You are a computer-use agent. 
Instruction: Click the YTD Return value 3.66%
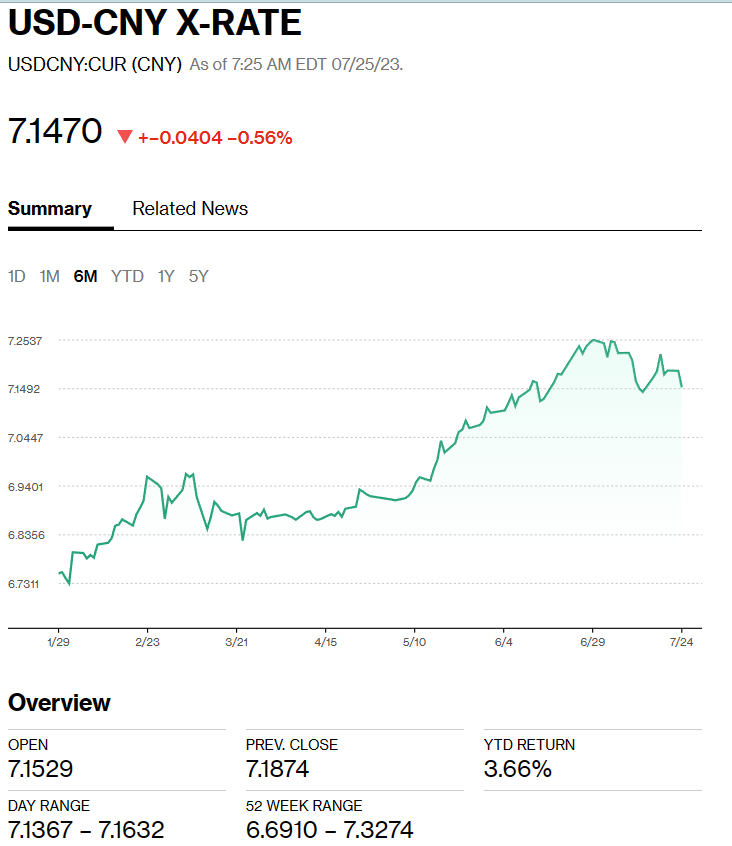517,769
